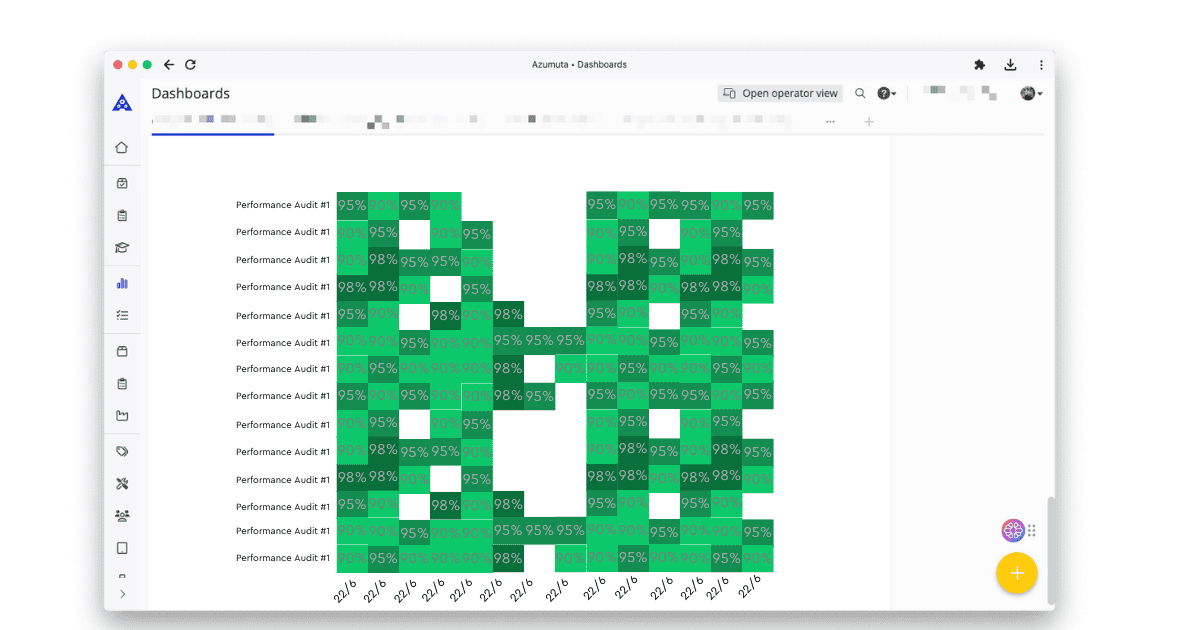Click the tools wrench icon in the sidebar
This screenshot has width=1200, height=630.
pyautogui.click(x=122, y=483)
